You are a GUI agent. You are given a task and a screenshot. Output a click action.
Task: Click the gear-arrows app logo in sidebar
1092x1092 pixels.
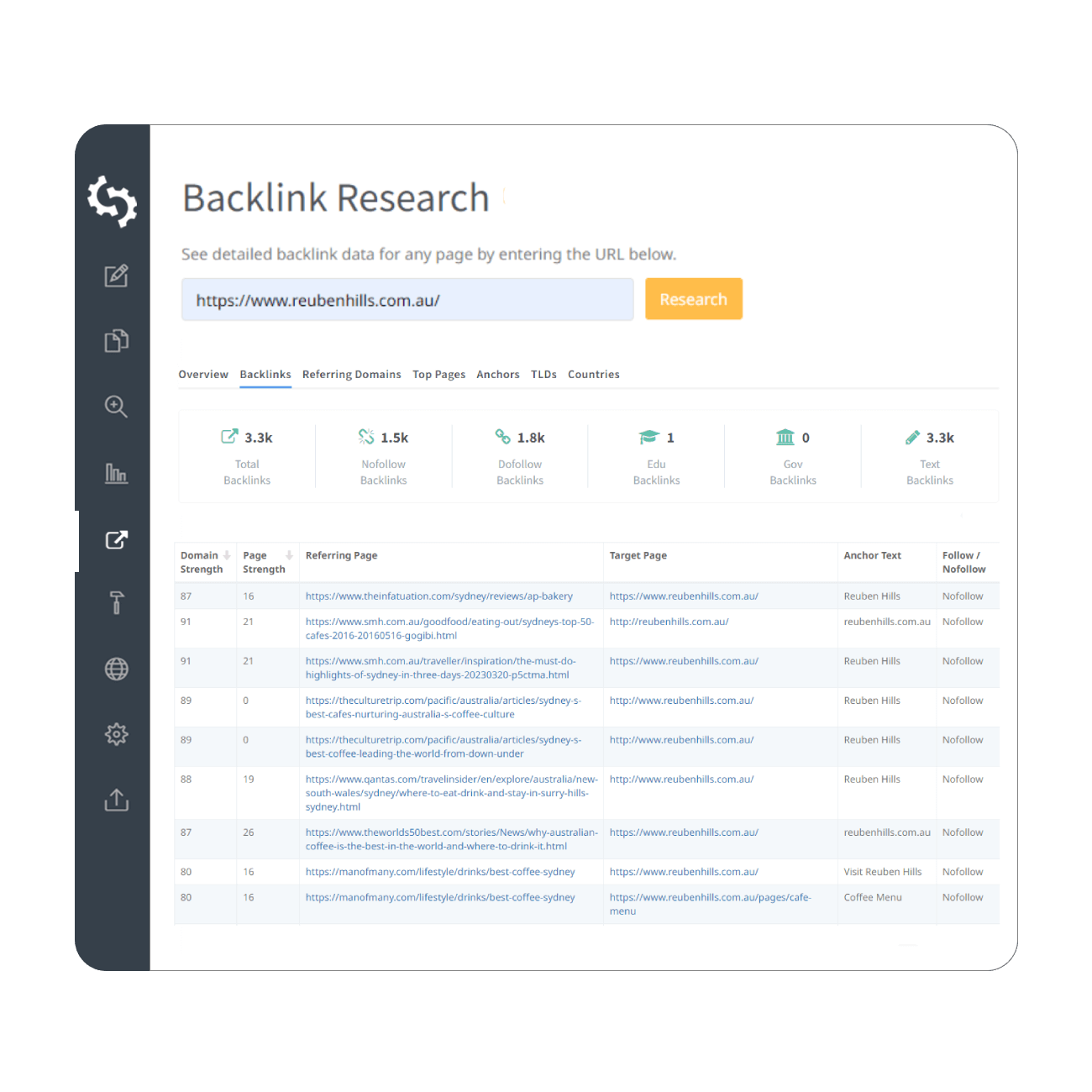point(113,201)
